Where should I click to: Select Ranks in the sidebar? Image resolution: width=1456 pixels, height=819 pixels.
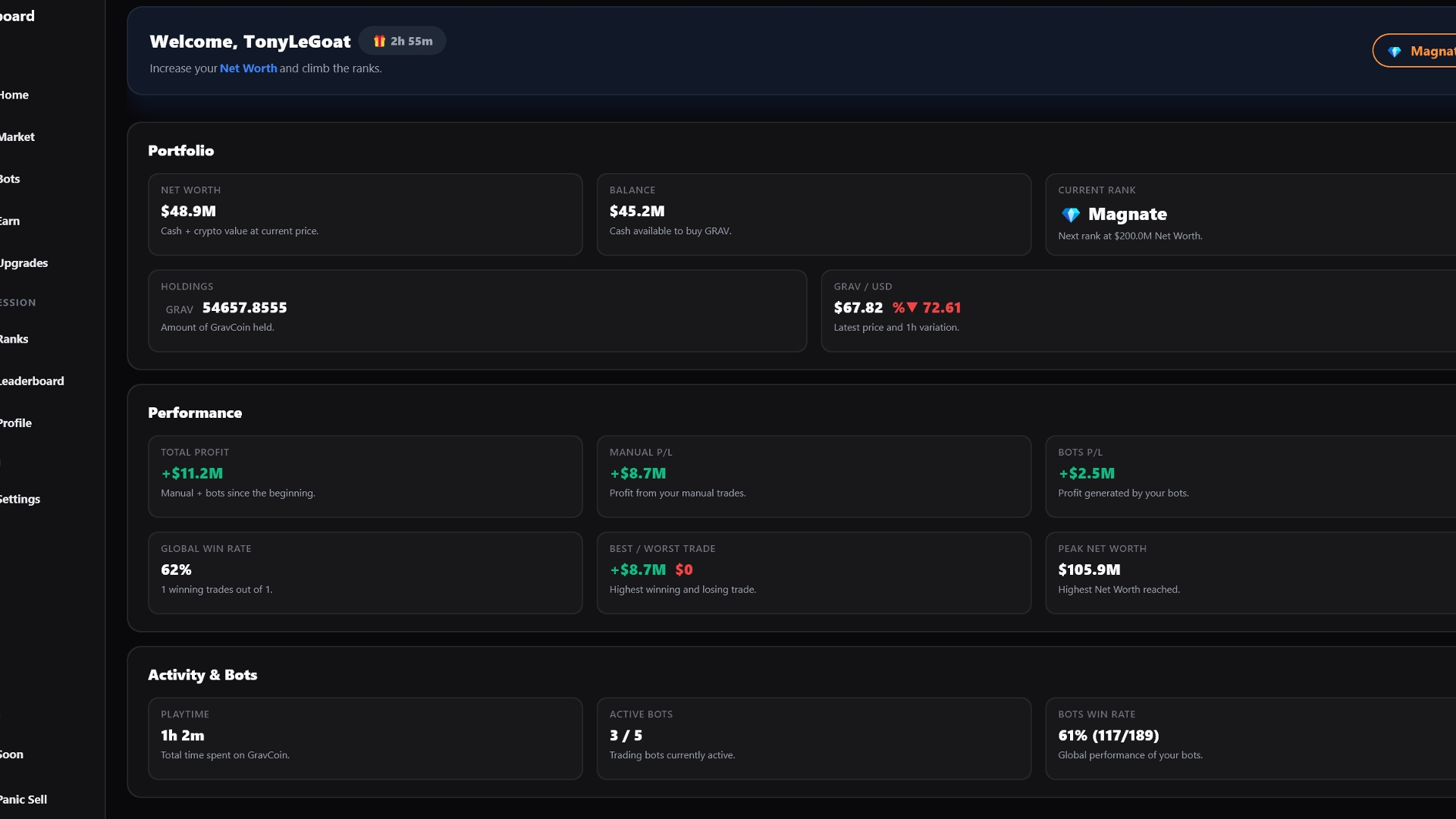(x=14, y=339)
